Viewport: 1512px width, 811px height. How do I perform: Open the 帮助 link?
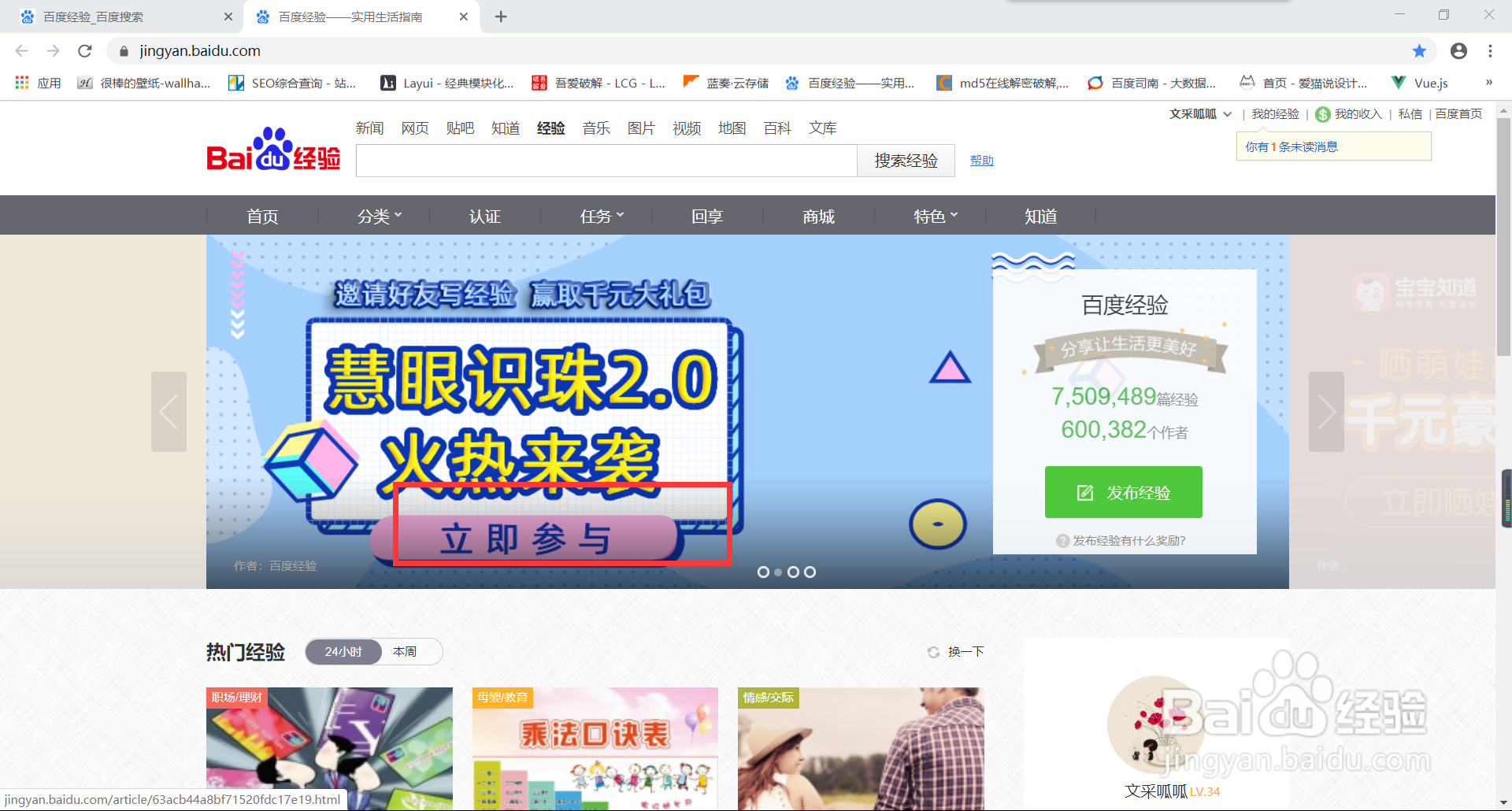[982, 161]
